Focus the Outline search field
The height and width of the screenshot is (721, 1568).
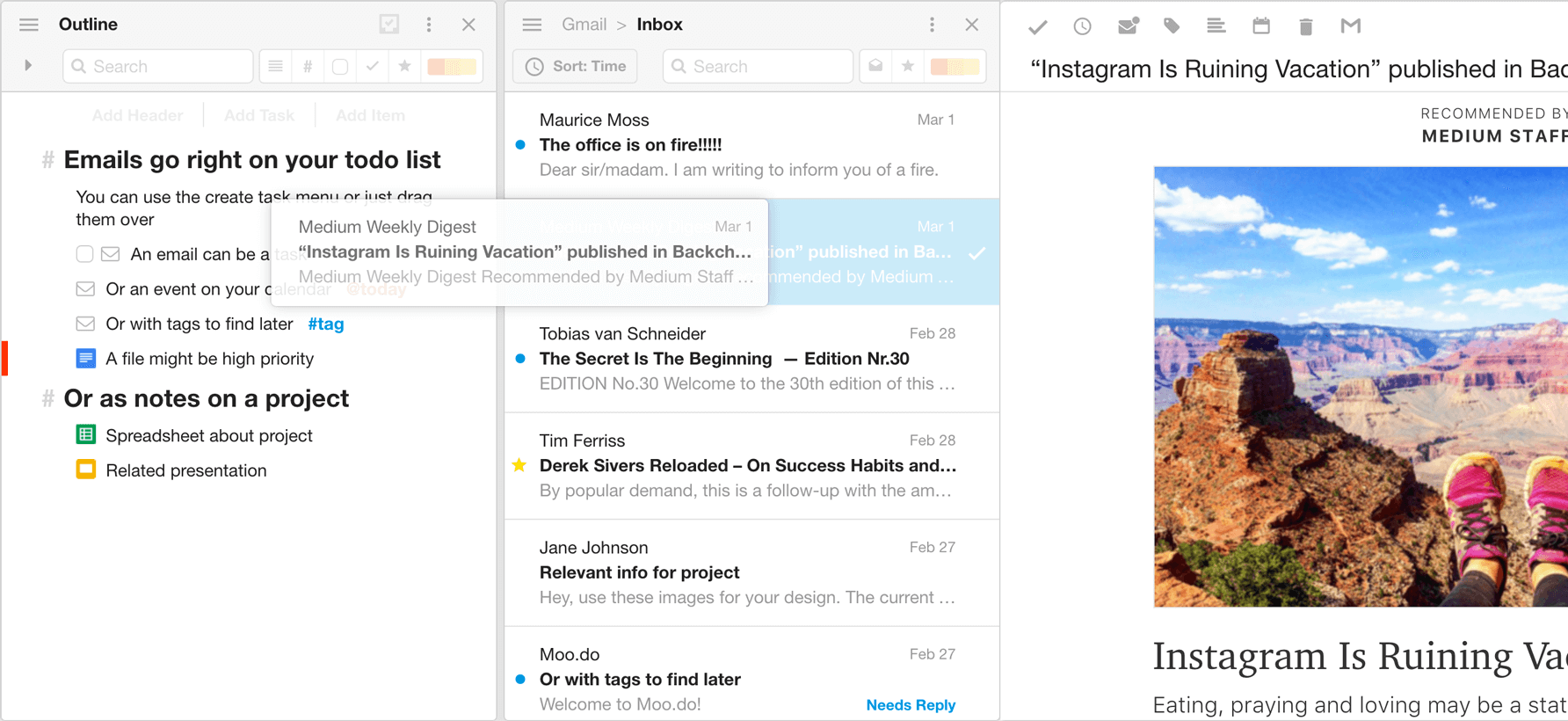point(158,66)
